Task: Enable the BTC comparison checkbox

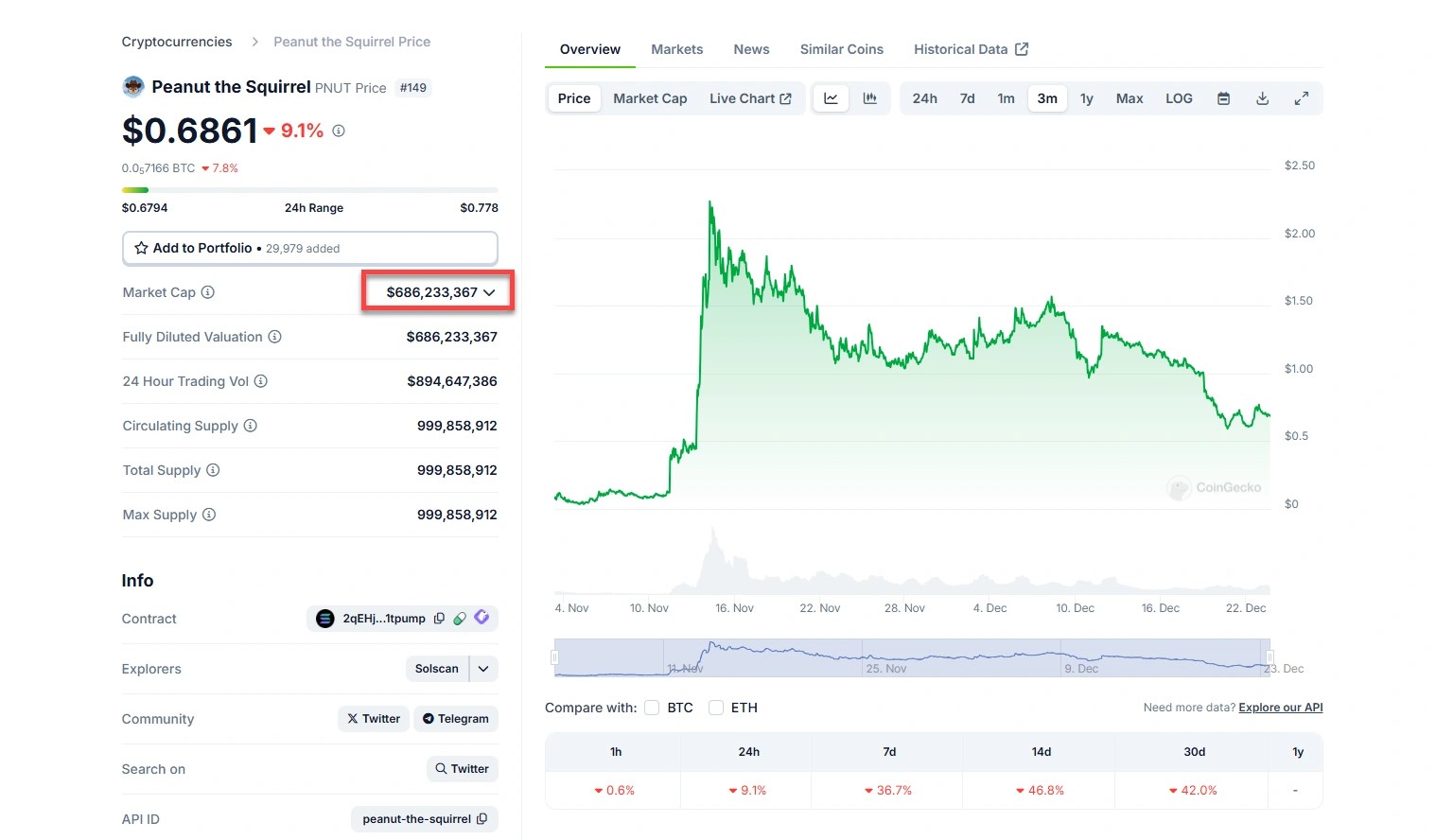Action: coord(652,708)
